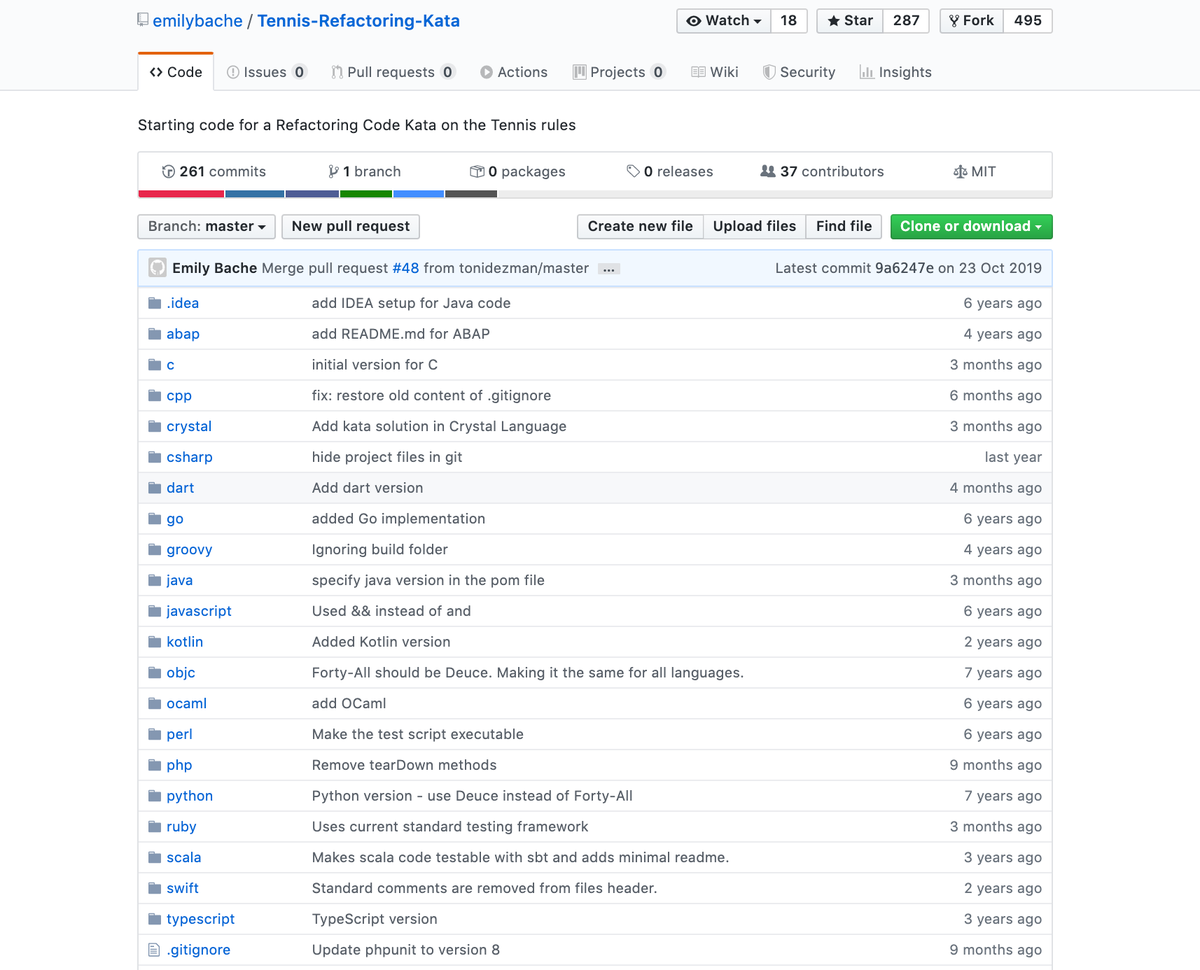
Task: Click the .idea folder icon
Action: (x=155, y=303)
